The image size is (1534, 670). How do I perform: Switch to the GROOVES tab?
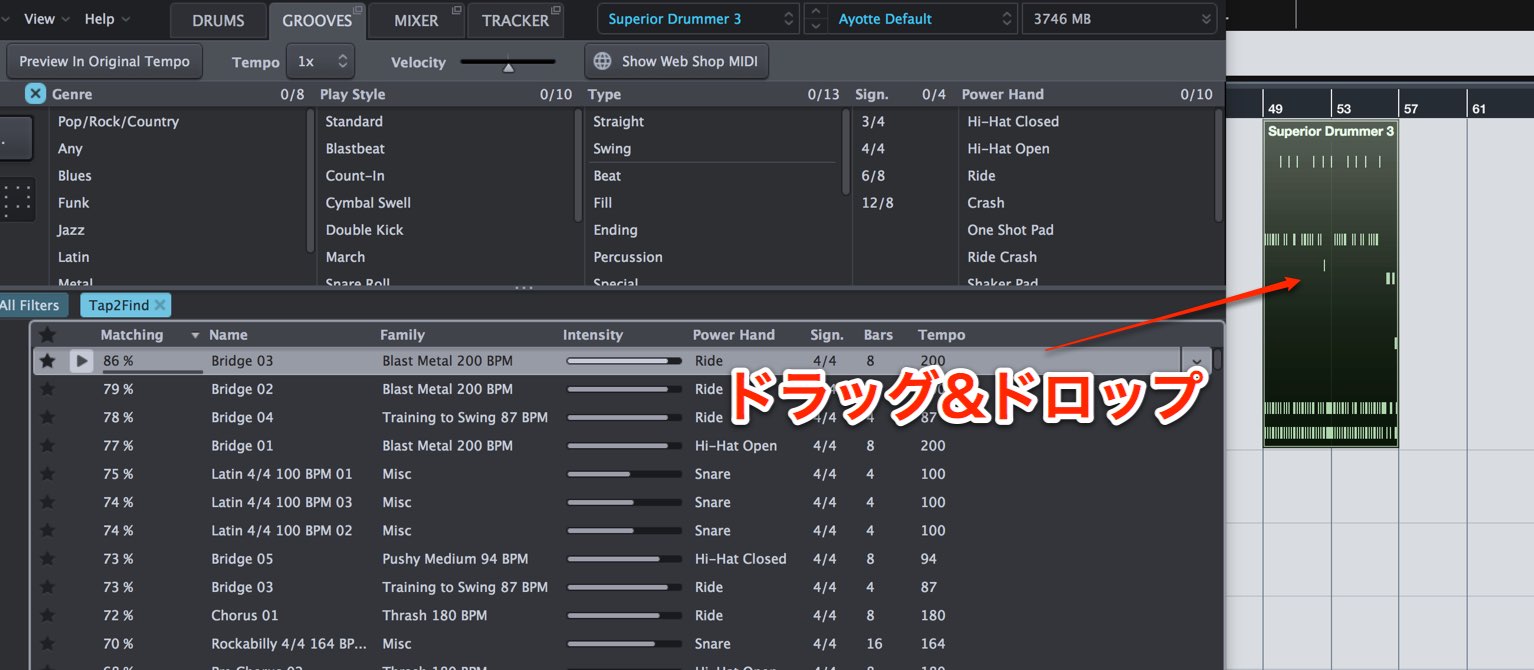[317, 20]
